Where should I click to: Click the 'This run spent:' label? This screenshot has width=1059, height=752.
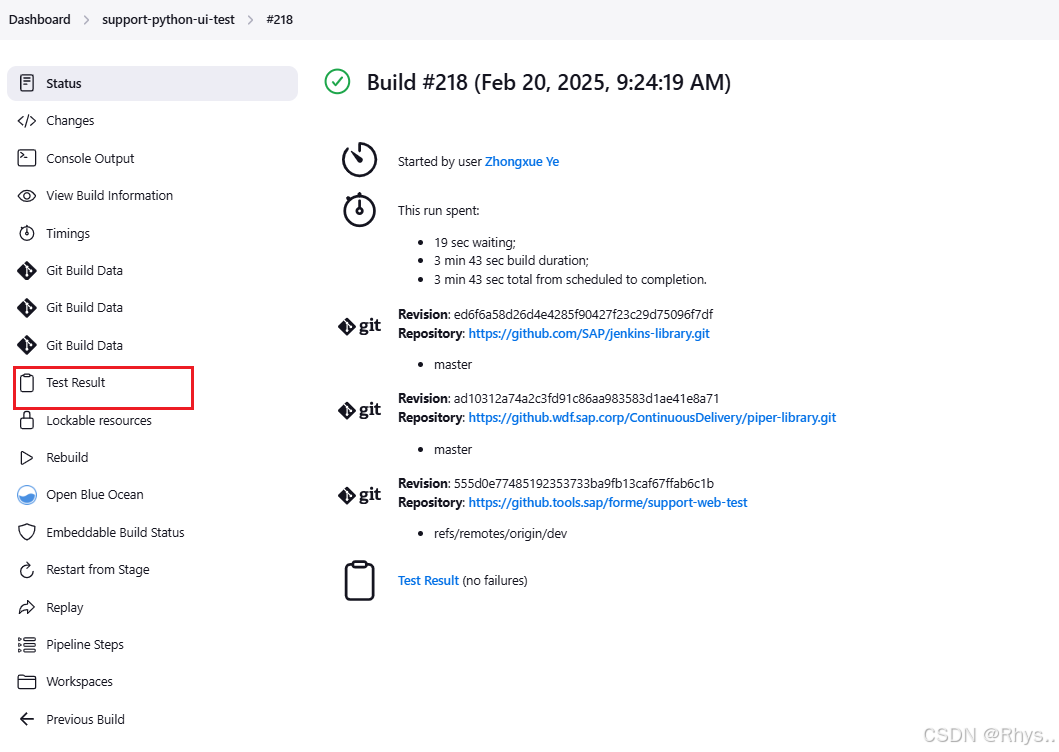[438, 211]
